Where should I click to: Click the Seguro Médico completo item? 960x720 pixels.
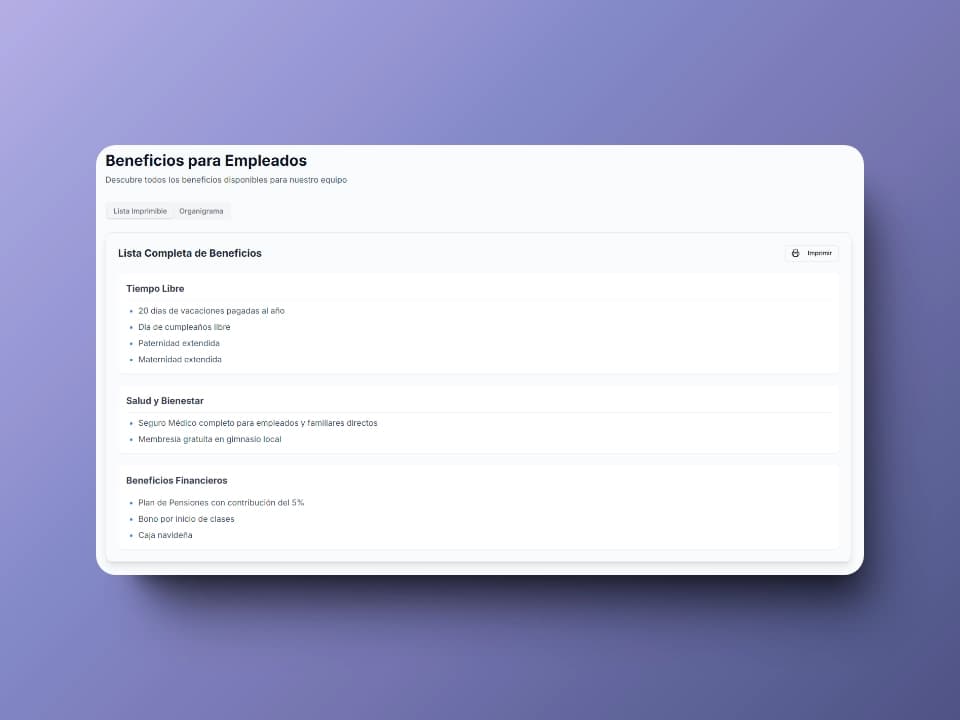click(x=258, y=423)
